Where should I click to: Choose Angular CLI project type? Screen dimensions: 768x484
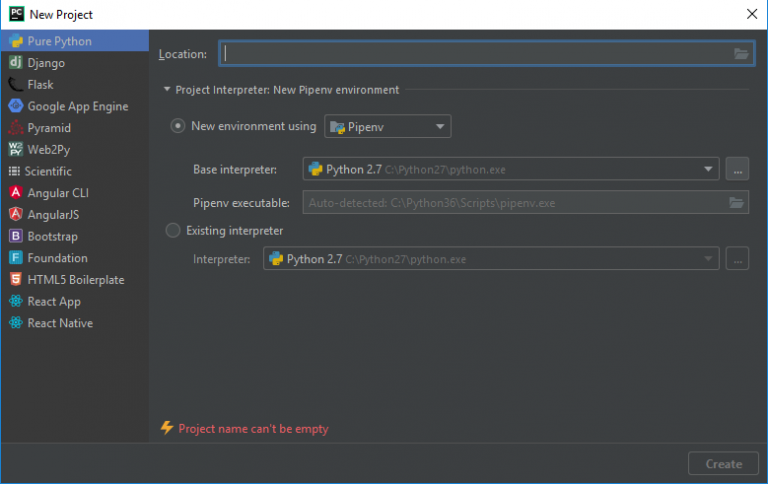tap(75, 193)
